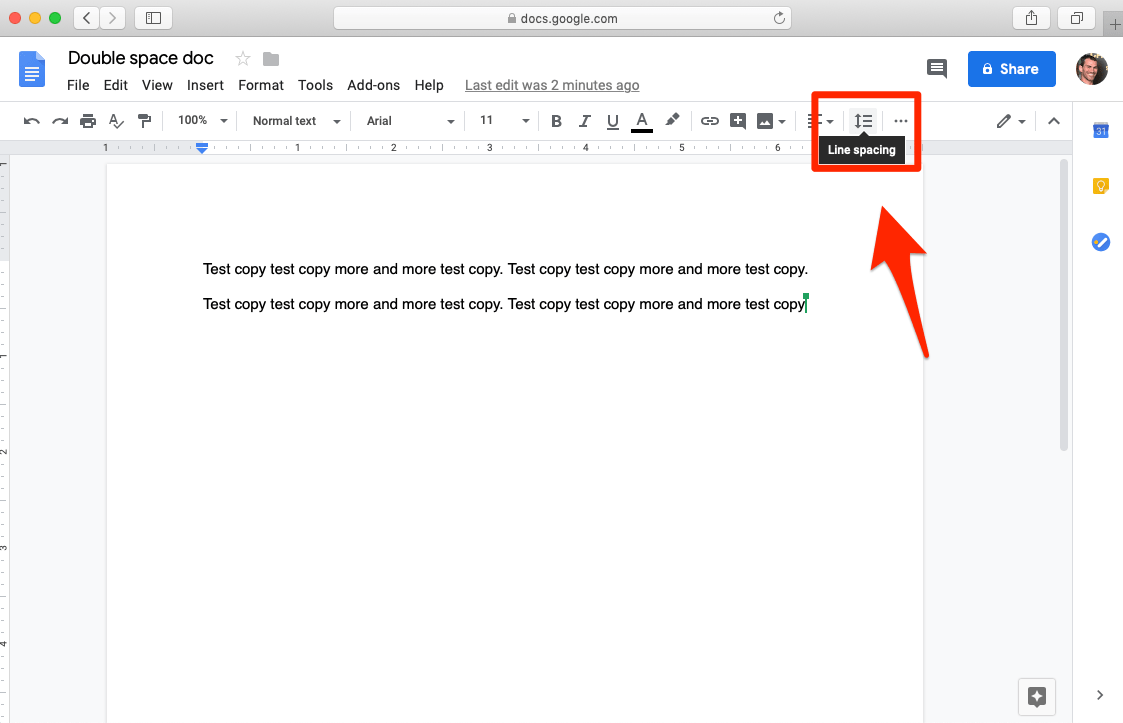This screenshot has height=723, width=1123.
Task: Hide side panel with arrow
Action: (1100, 695)
